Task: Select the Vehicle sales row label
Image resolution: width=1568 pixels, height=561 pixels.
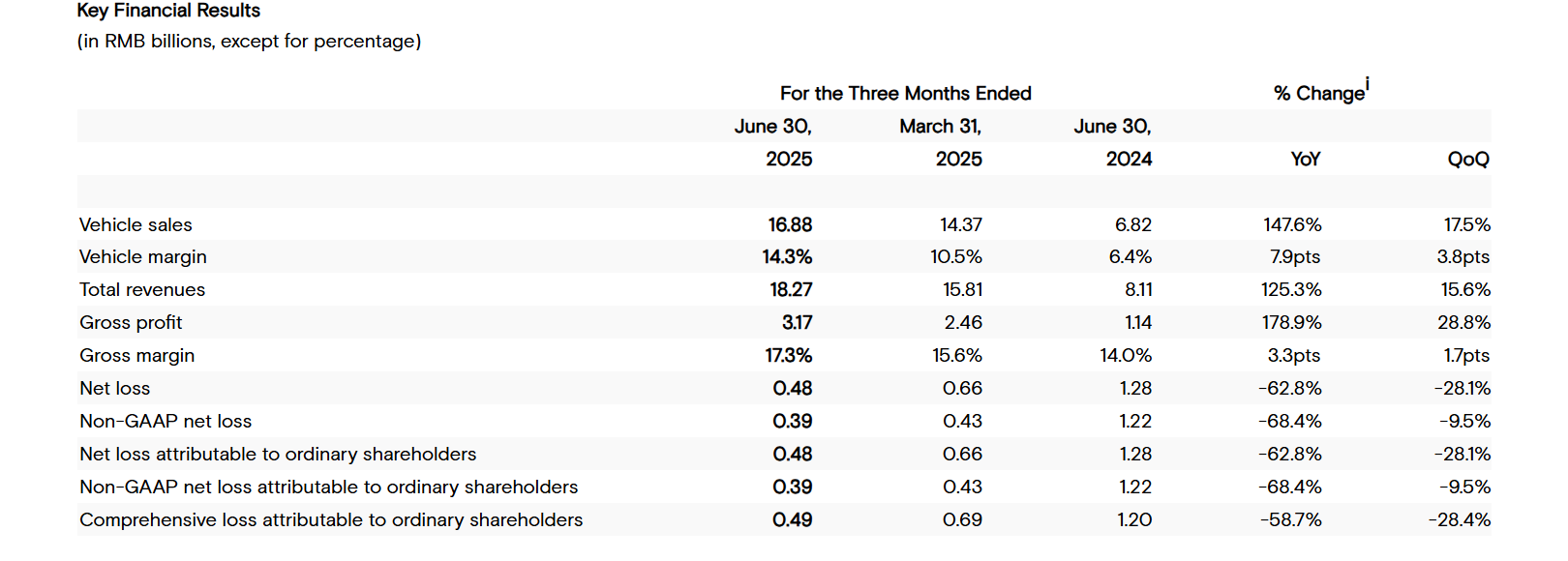Action: (136, 224)
